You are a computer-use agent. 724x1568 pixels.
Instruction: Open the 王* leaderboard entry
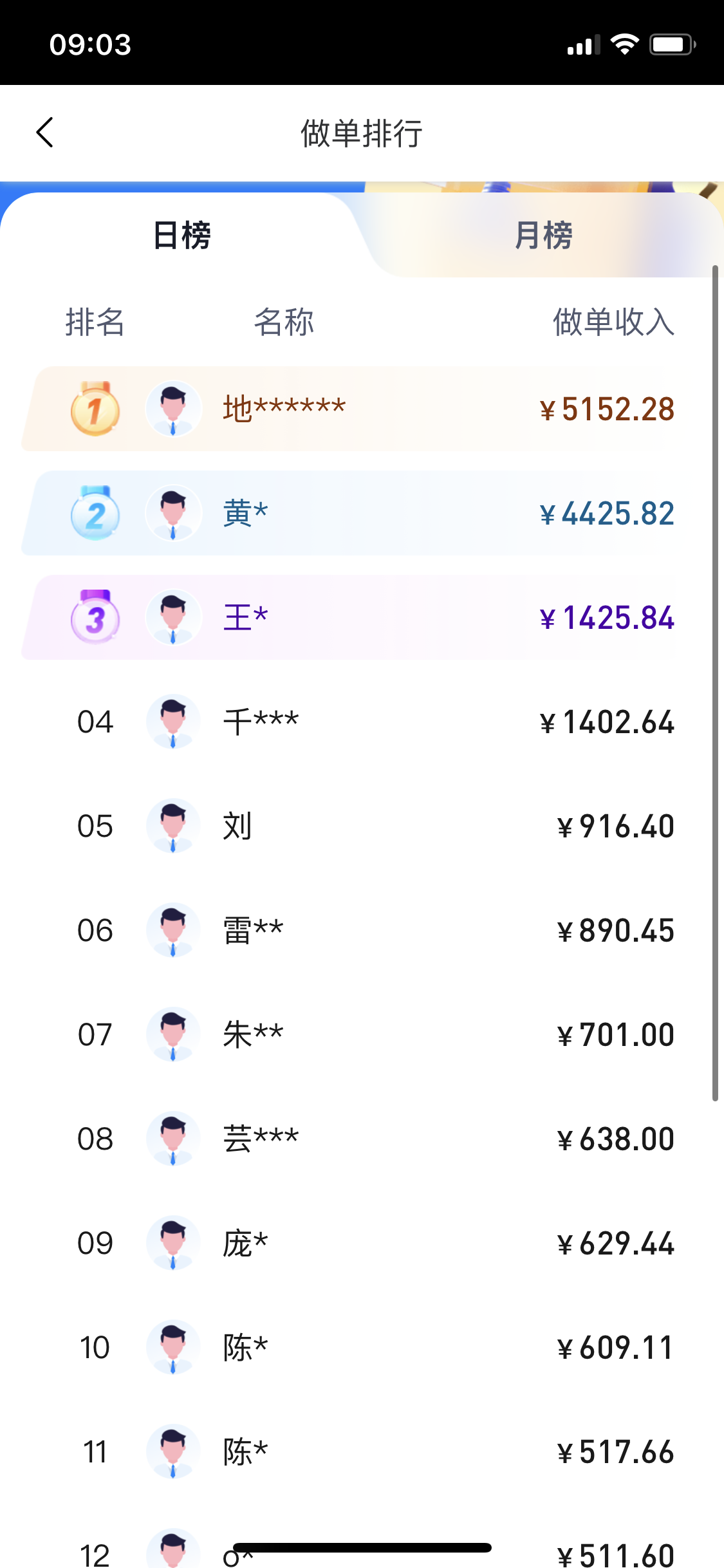click(245, 617)
